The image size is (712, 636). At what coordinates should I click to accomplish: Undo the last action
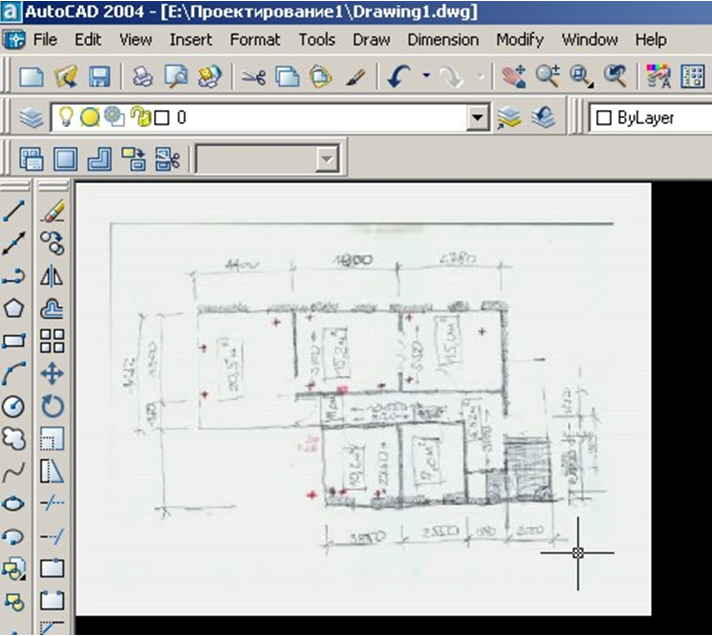(x=399, y=76)
